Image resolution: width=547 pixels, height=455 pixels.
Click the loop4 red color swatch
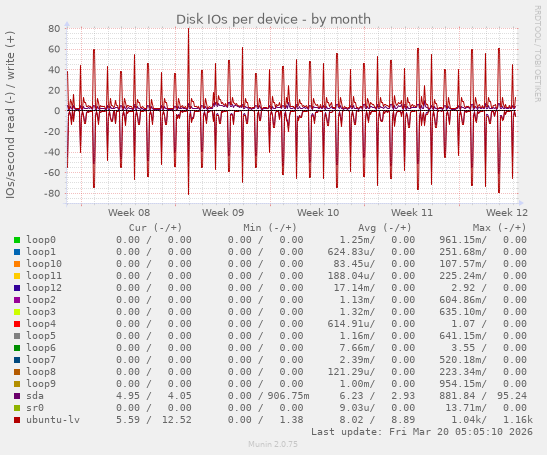(17, 324)
